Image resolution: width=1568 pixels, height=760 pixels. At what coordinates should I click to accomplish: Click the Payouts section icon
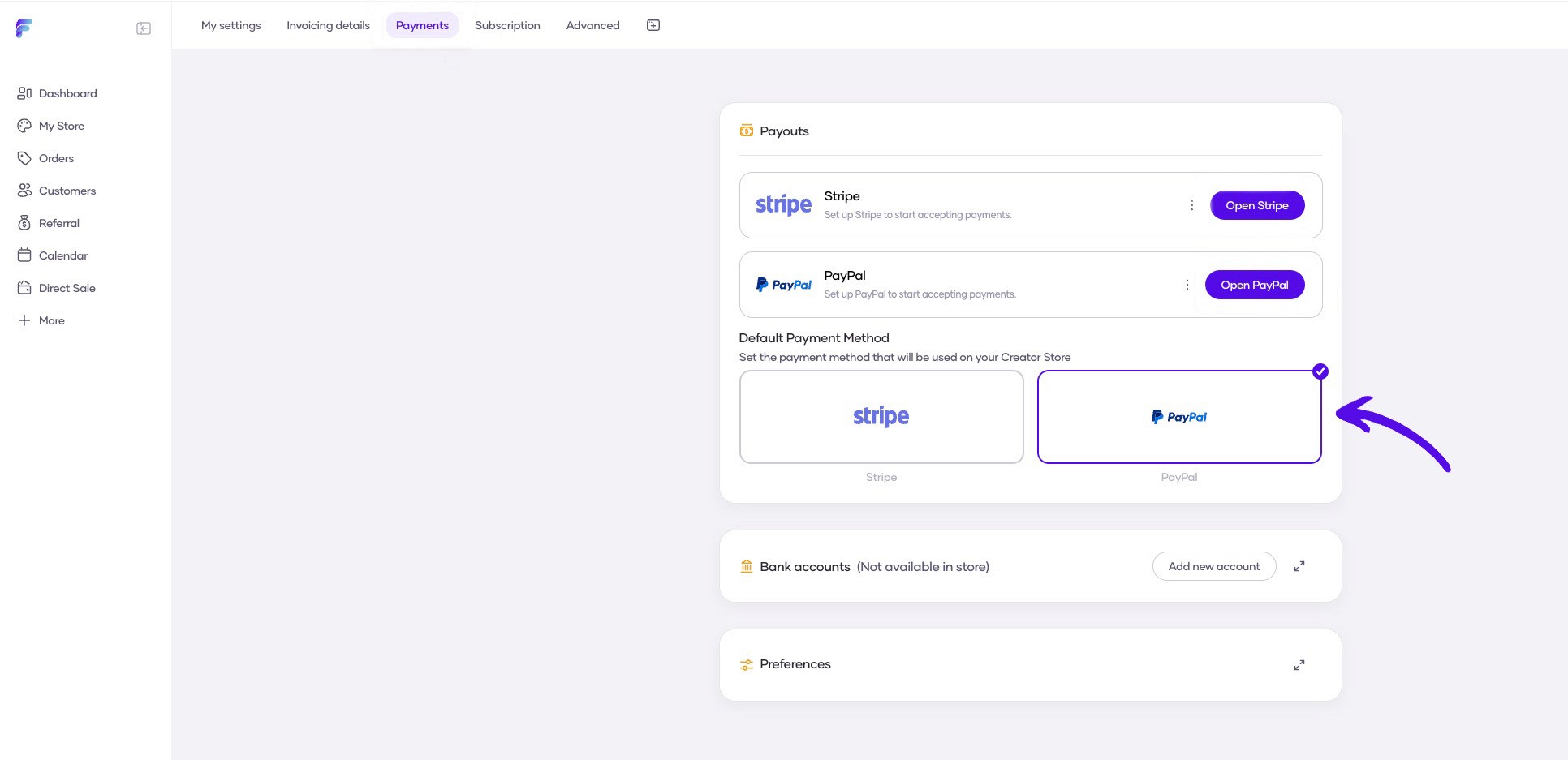(x=747, y=131)
